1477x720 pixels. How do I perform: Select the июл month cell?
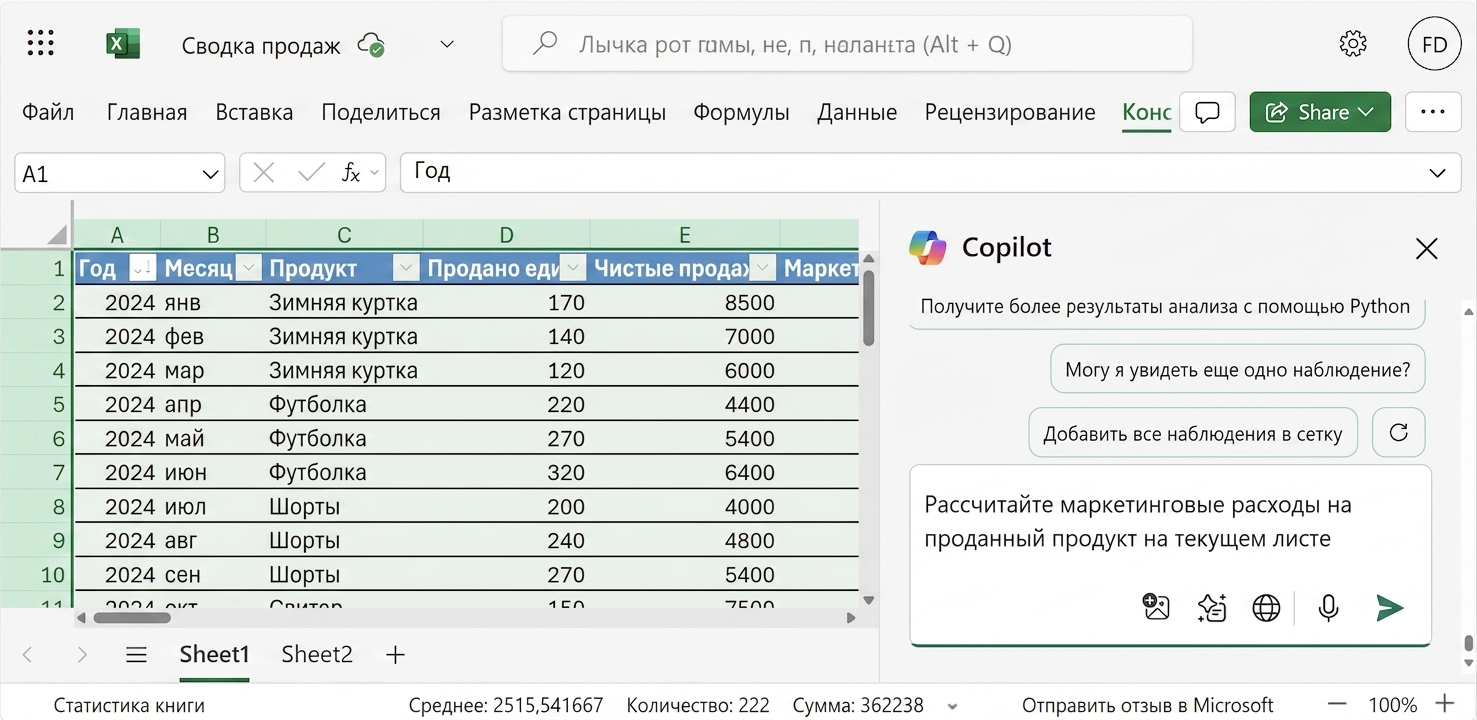tap(213, 506)
